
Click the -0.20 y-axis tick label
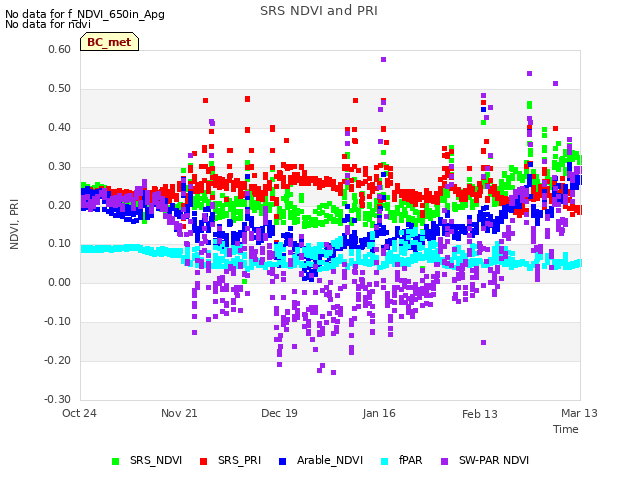coord(58,360)
